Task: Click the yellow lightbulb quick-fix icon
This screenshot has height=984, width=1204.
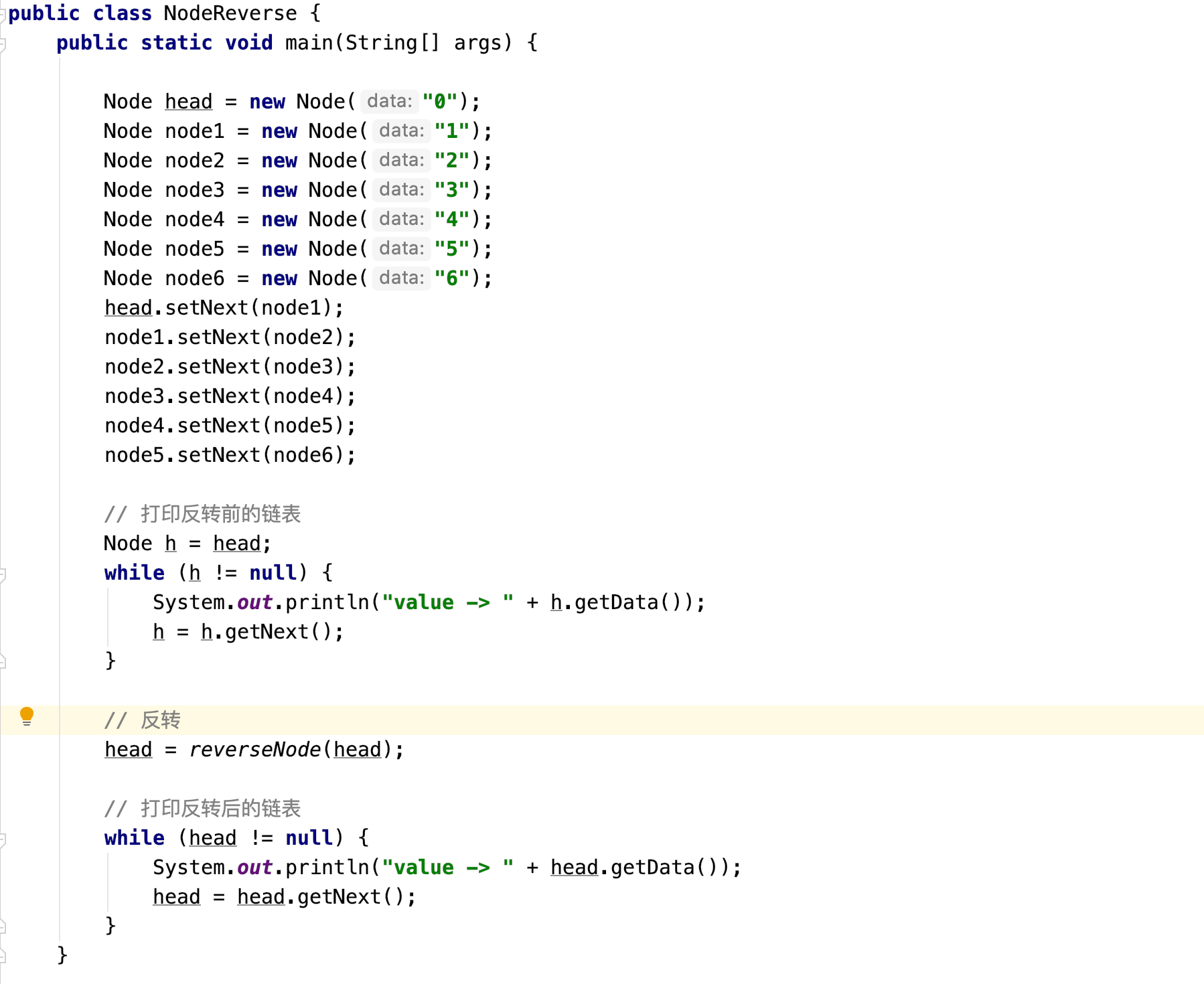Action: click(26, 716)
